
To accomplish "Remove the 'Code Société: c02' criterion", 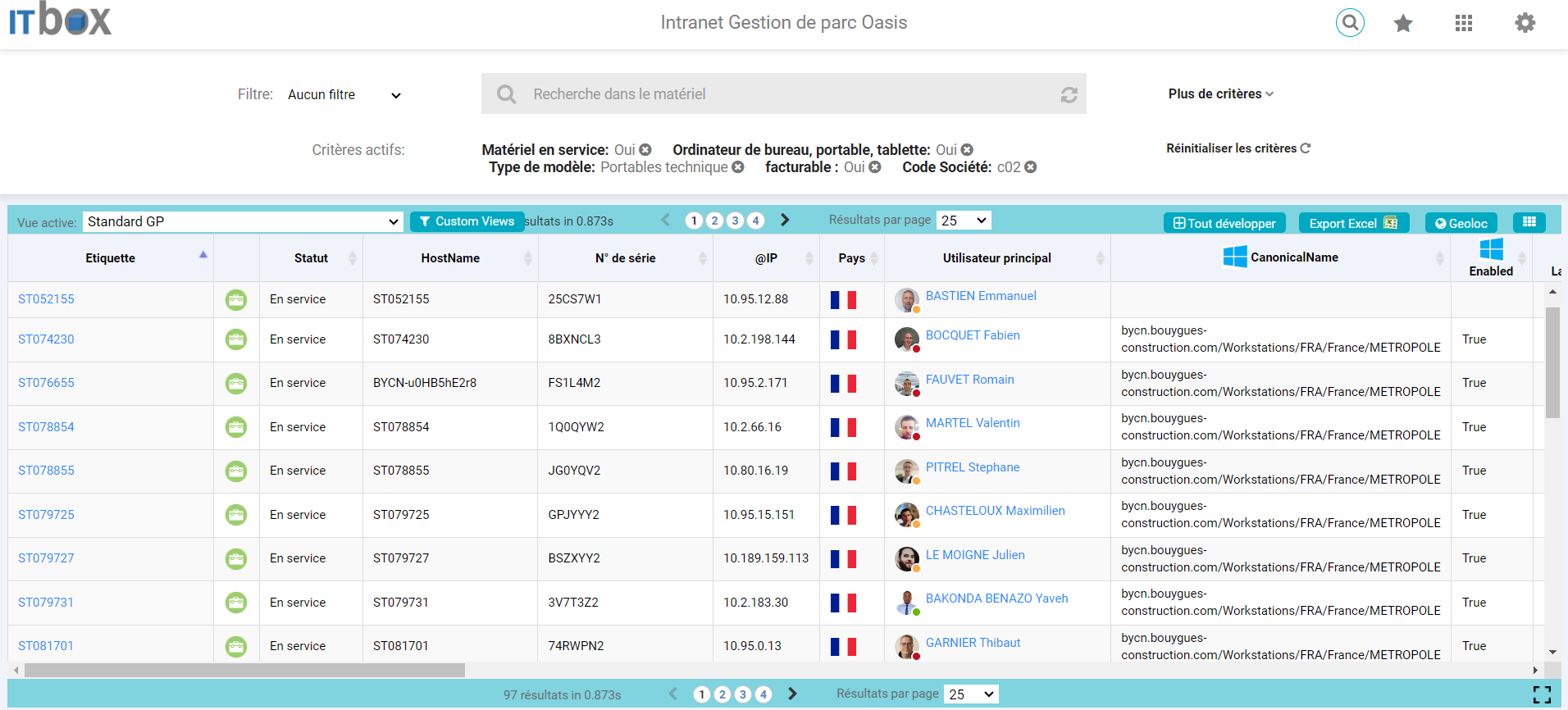I will (x=1031, y=167).
